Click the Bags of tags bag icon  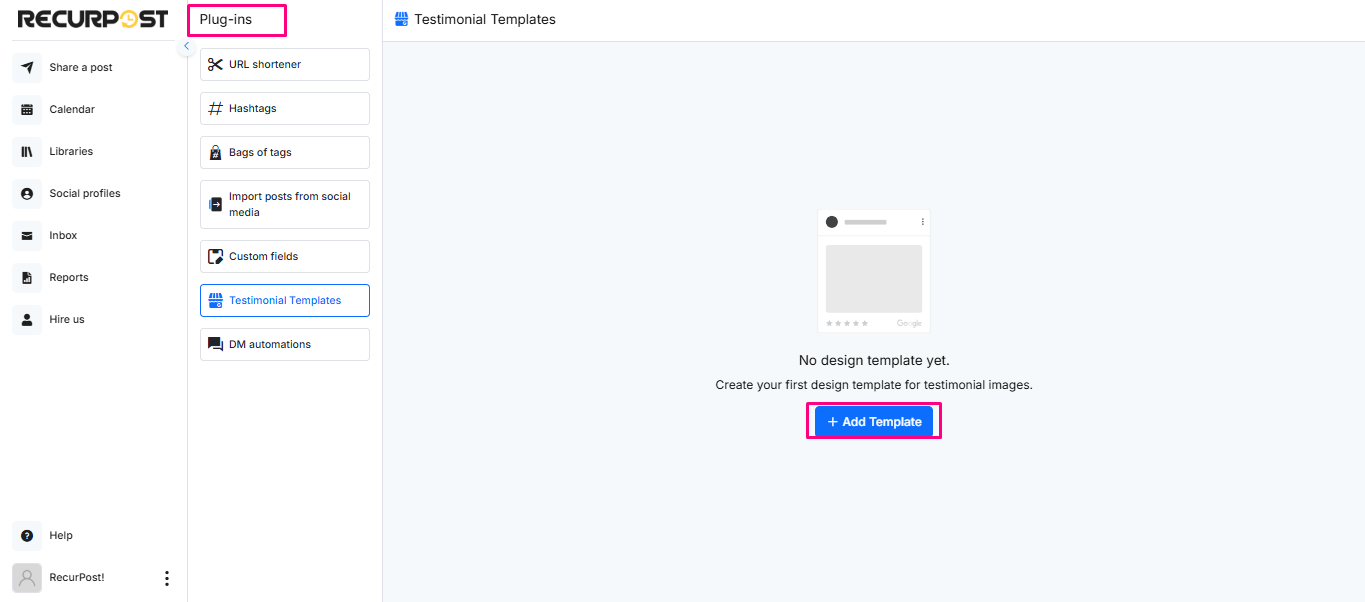(215, 152)
